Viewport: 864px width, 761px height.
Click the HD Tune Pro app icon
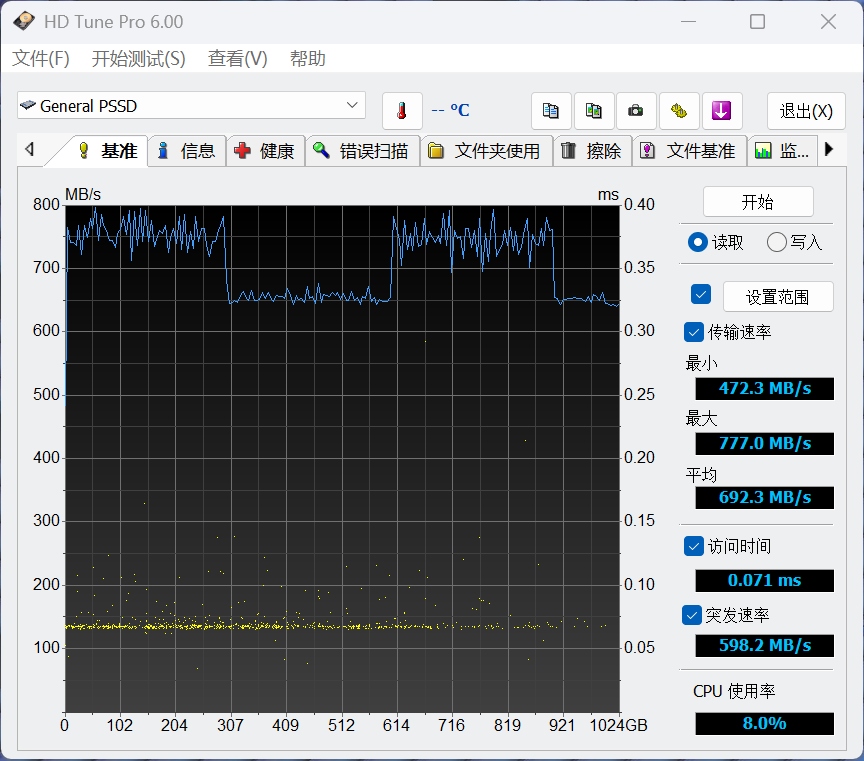tap(24, 21)
